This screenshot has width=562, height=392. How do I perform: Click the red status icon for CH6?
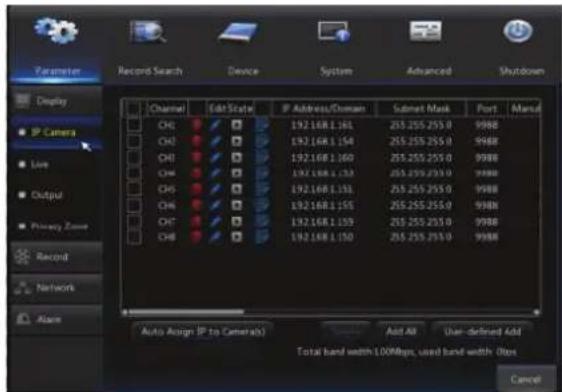pyautogui.click(x=196, y=205)
